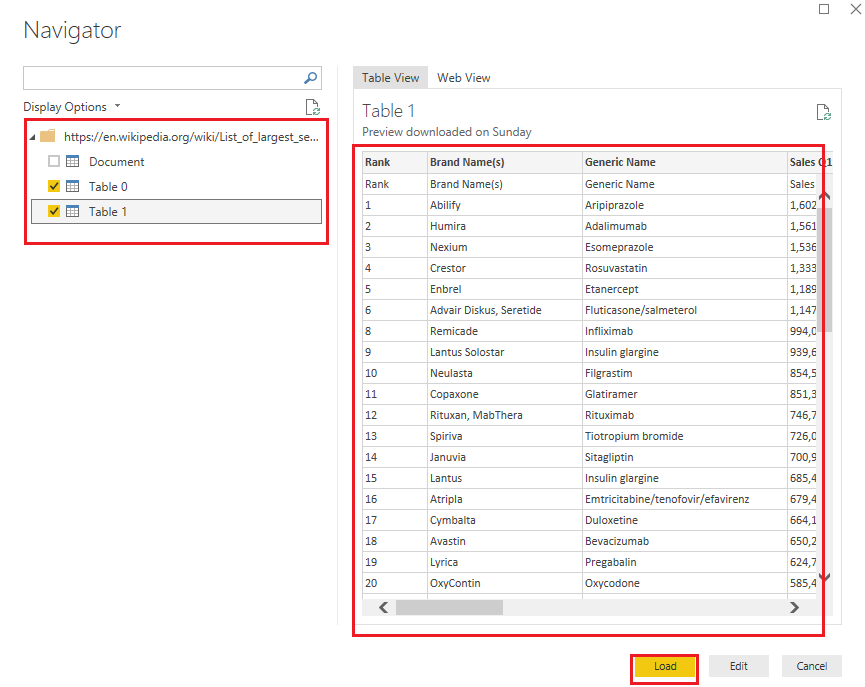The height and width of the screenshot is (687, 865).
Task: Click the Abilify cell
Action: pyautogui.click(x=505, y=205)
